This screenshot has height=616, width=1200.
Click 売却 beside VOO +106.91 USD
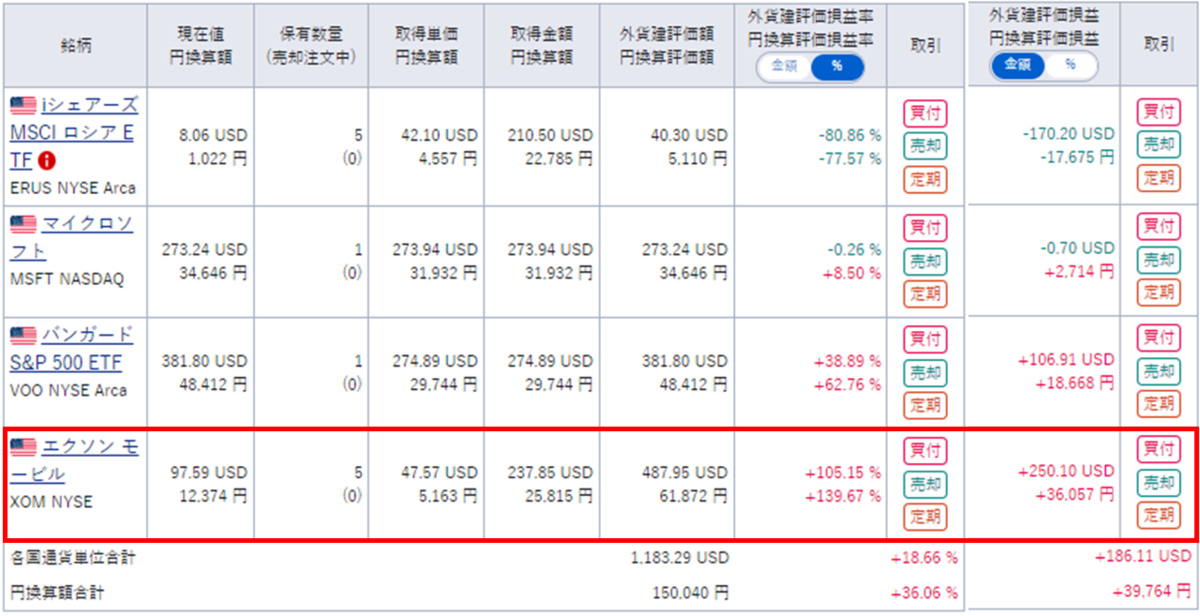(x=1158, y=371)
